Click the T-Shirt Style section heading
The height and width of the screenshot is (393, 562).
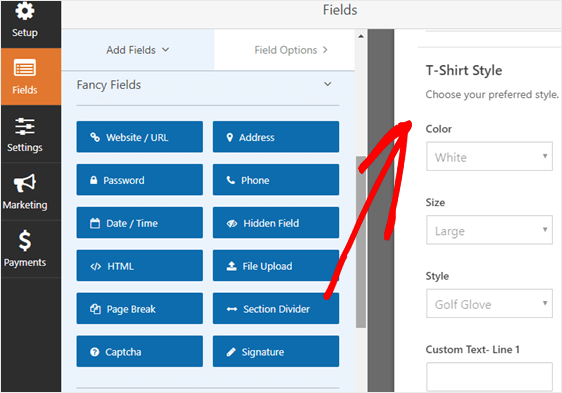coord(464,70)
